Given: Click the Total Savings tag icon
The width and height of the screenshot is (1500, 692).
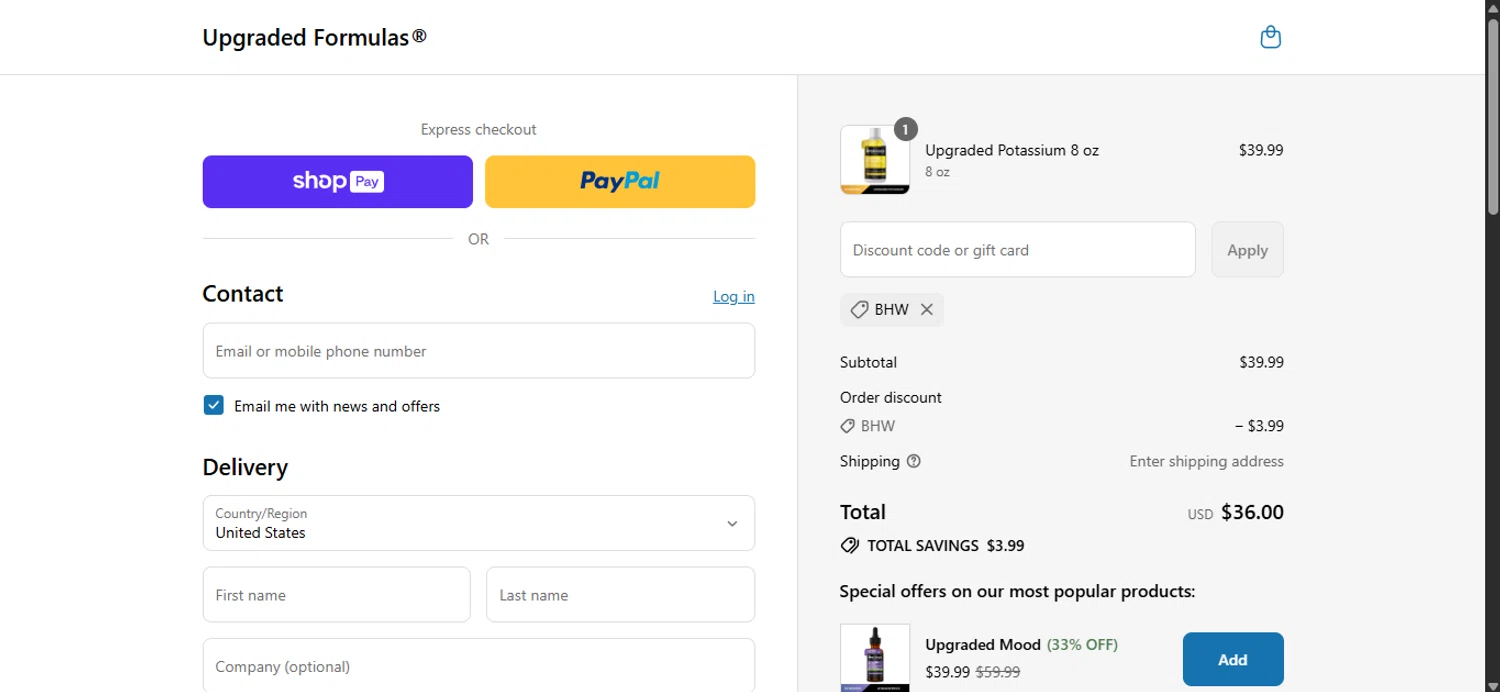Looking at the screenshot, I should point(850,546).
